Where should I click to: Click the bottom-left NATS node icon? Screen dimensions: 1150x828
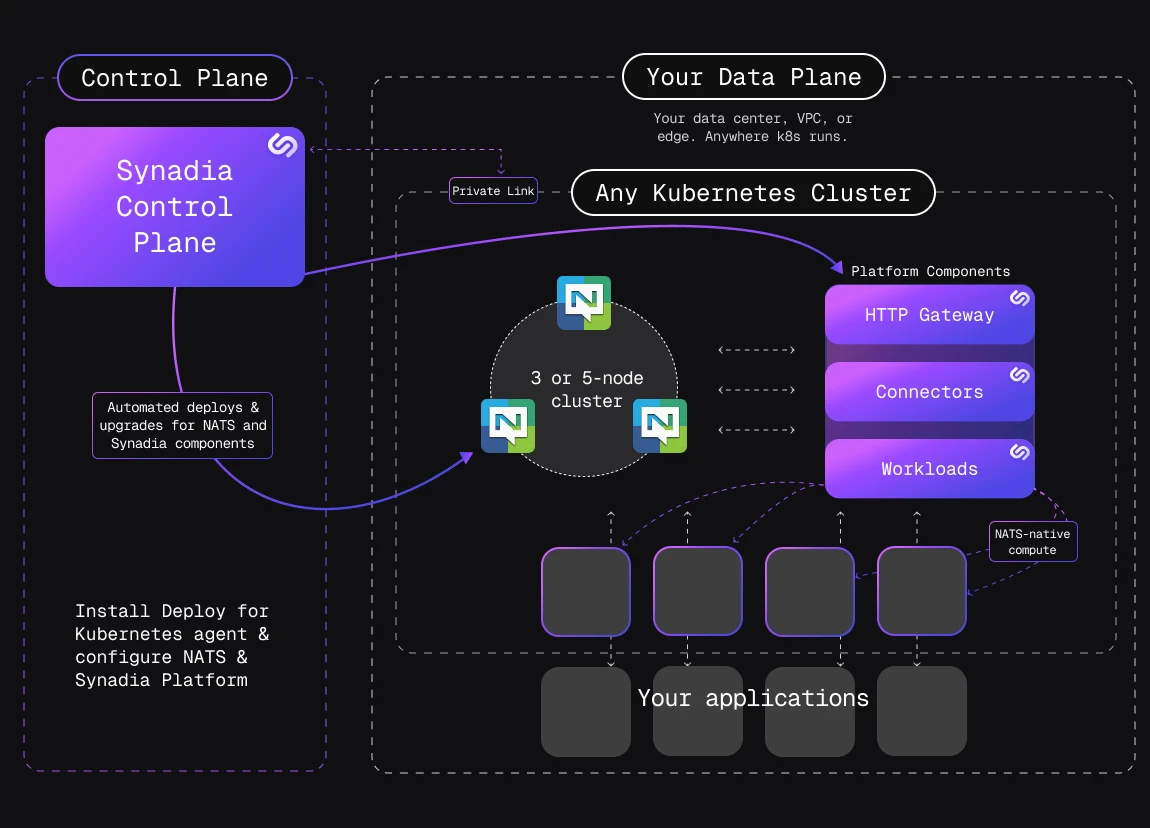(x=508, y=426)
